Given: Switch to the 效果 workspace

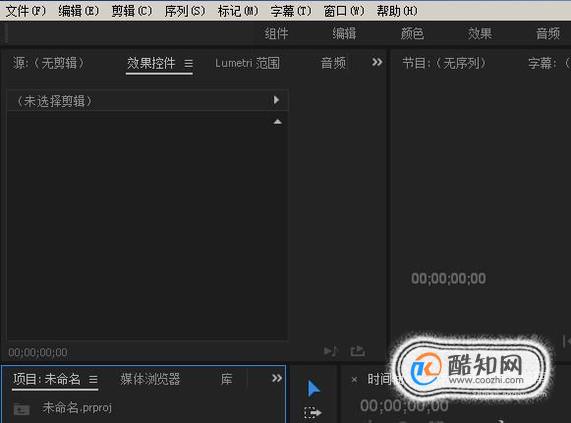Looking at the screenshot, I should click(480, 33).
